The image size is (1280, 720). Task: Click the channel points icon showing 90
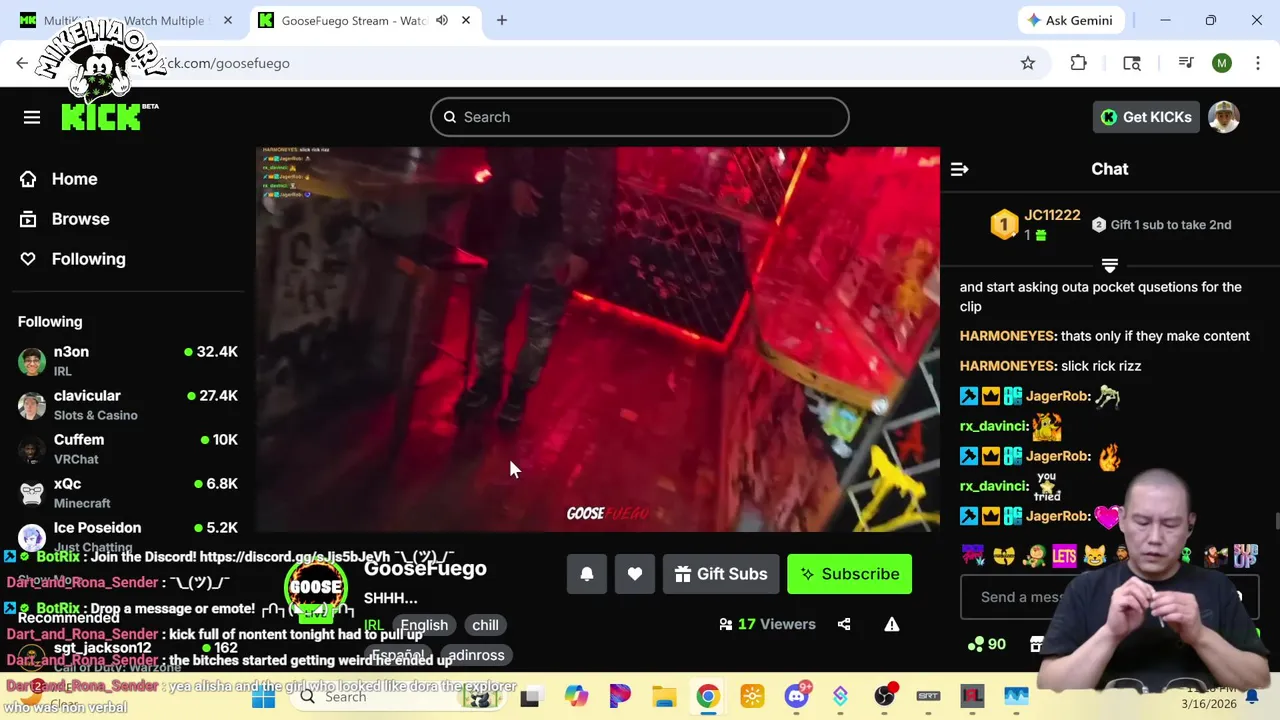click(976, 644)
